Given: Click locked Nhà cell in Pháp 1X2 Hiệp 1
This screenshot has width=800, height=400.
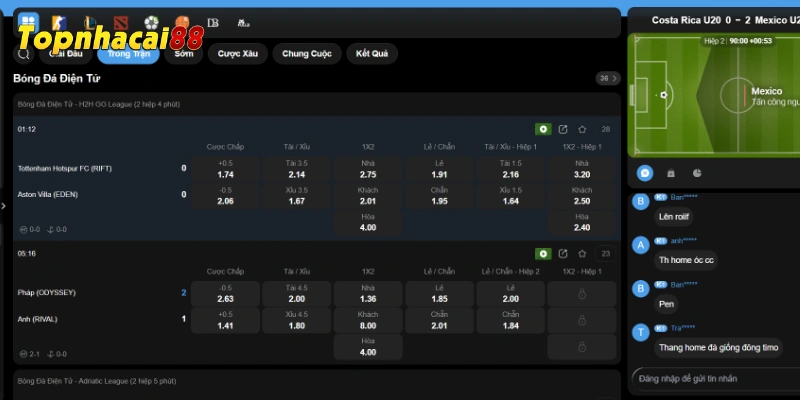Looking at the screenshot, I should coord(582,294).
